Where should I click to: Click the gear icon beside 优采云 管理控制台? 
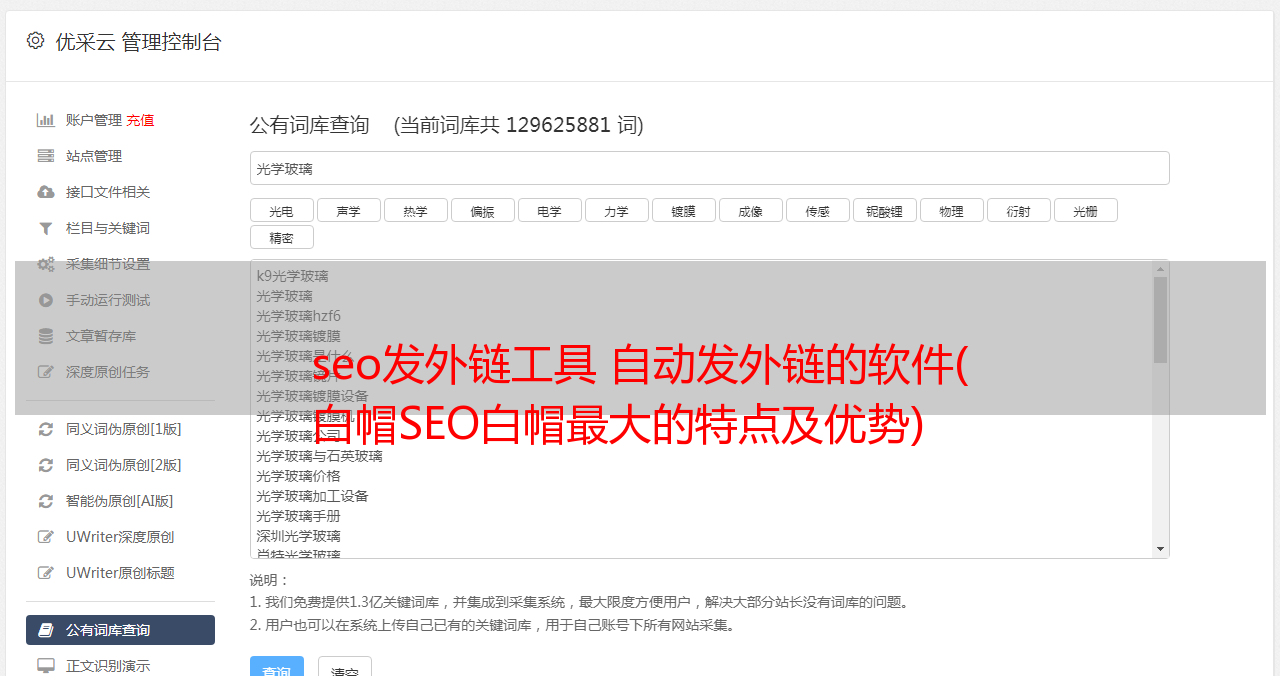[35, 41]
